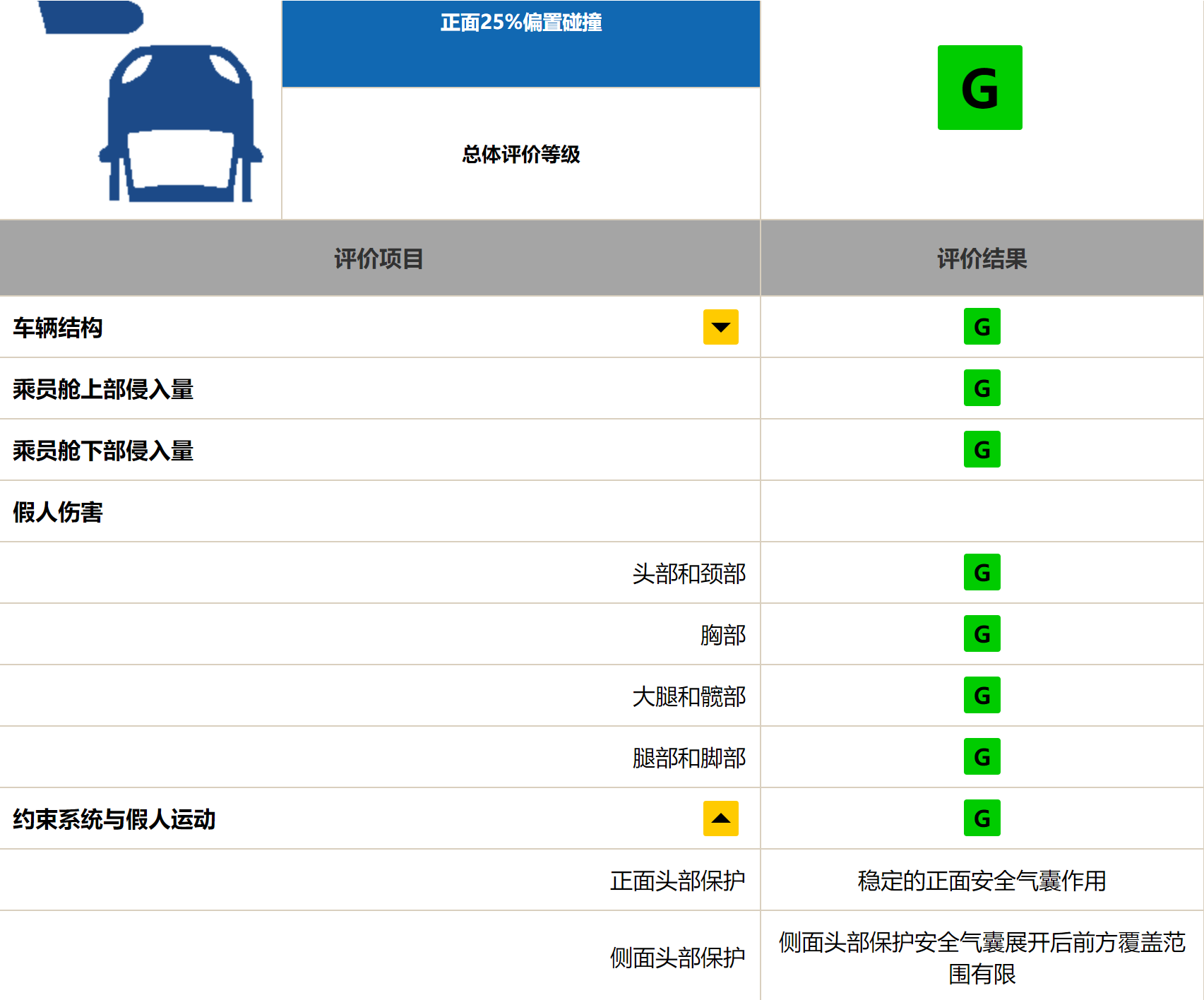Click the 车辆结构 row label
The height and width of the screenshot is (1000, 1204).
[58, 328]
